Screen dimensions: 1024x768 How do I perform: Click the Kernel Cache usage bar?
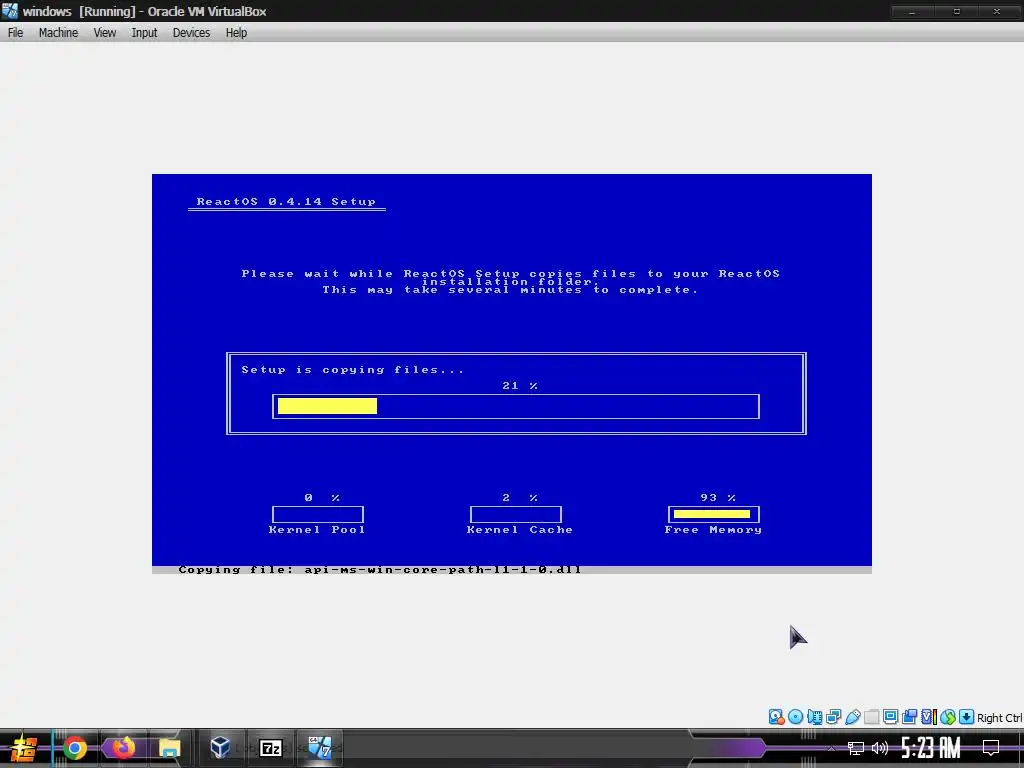pos(515,514)
